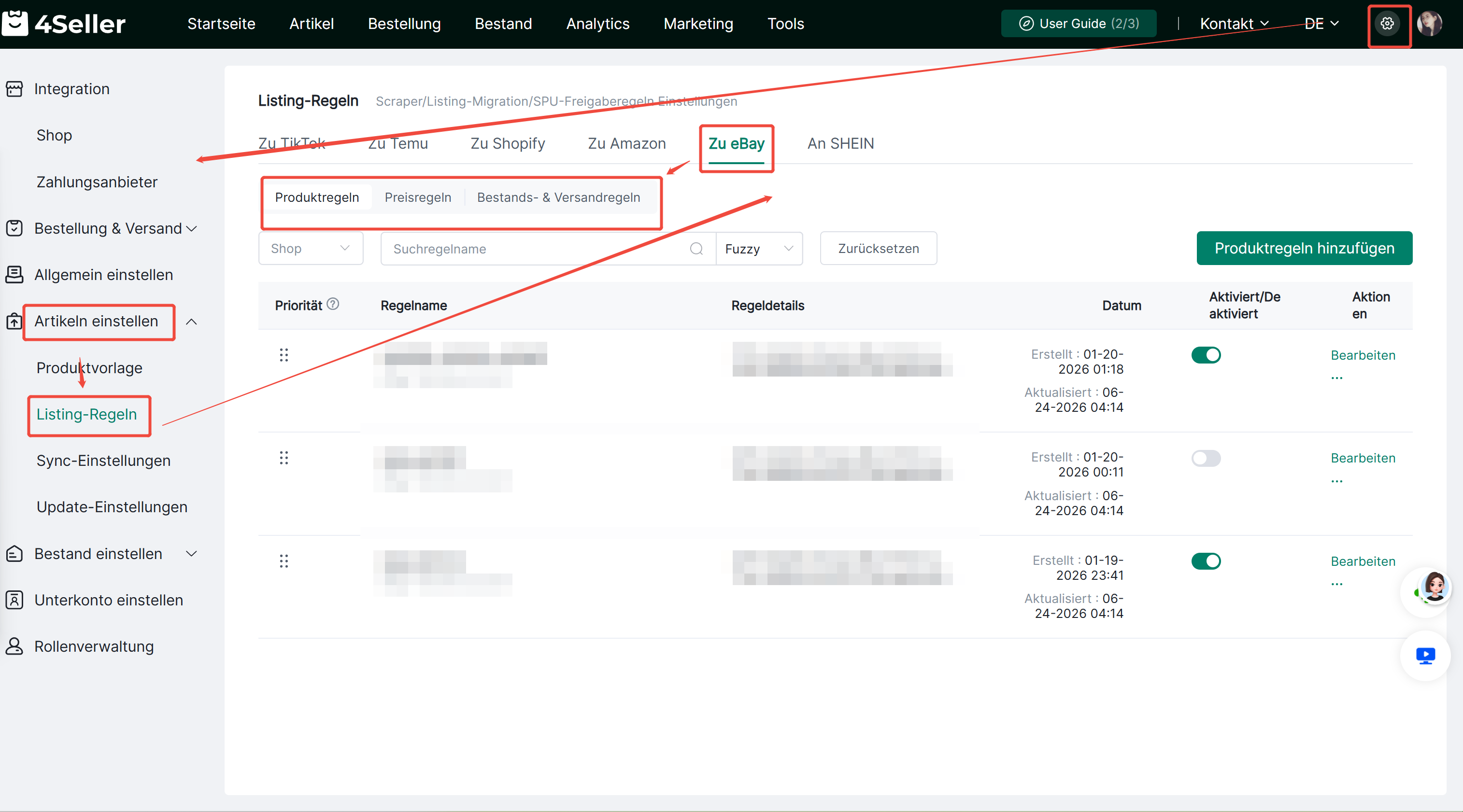Click the 4Seller logo
This screenshot has height=812, width=1463.
(63, 23)
